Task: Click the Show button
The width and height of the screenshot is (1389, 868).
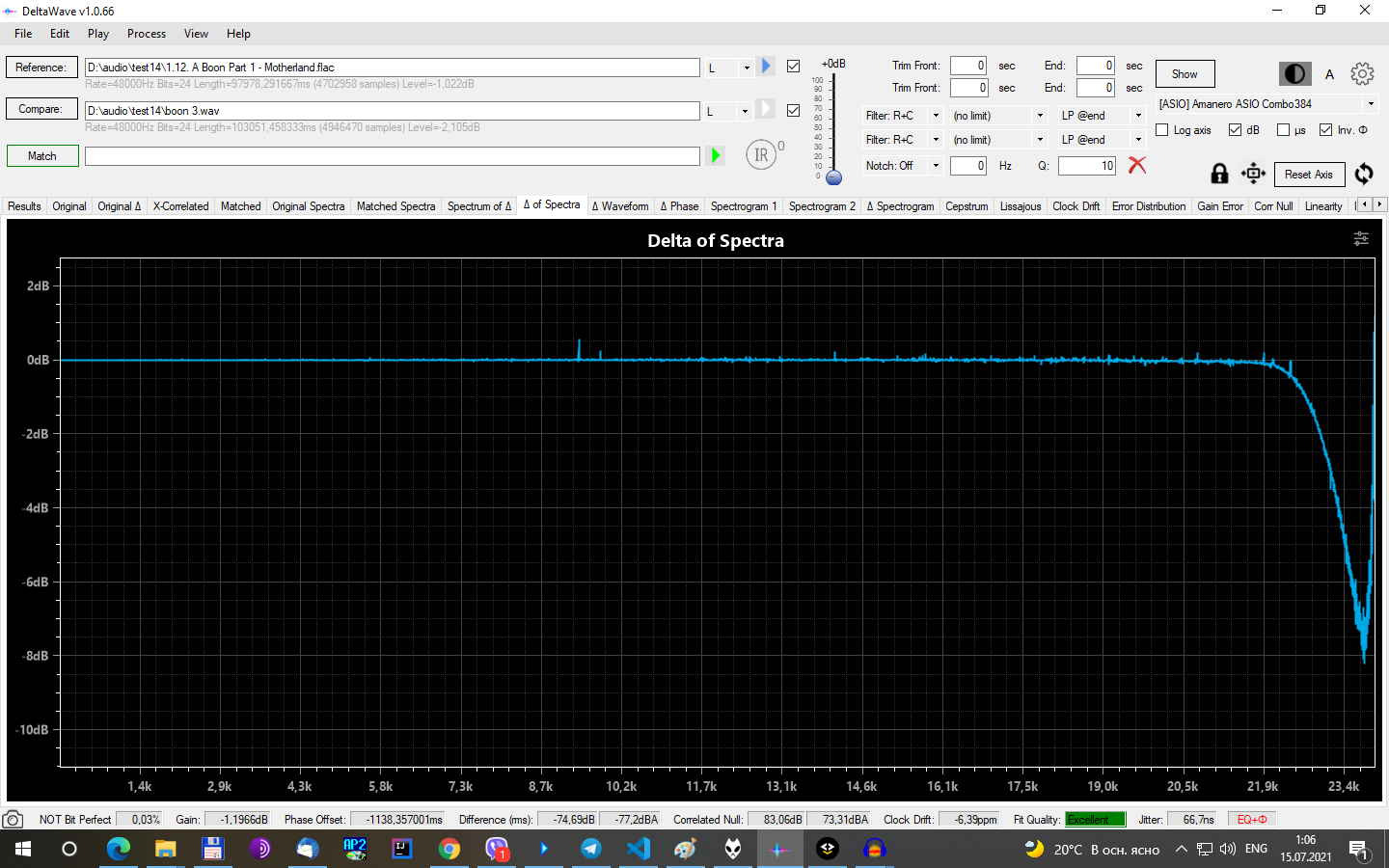Action: [x=1185, y=74]
